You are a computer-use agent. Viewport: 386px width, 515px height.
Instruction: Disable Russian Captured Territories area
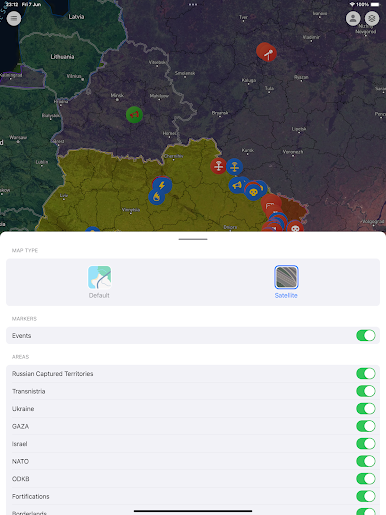pos(366,373)
